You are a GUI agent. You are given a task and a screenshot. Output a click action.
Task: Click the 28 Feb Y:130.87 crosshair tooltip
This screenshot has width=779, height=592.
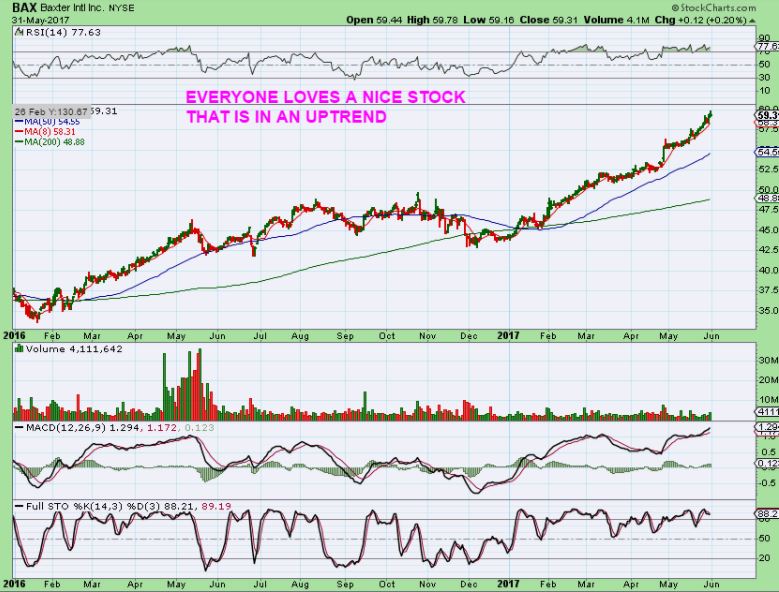point(51,112)
